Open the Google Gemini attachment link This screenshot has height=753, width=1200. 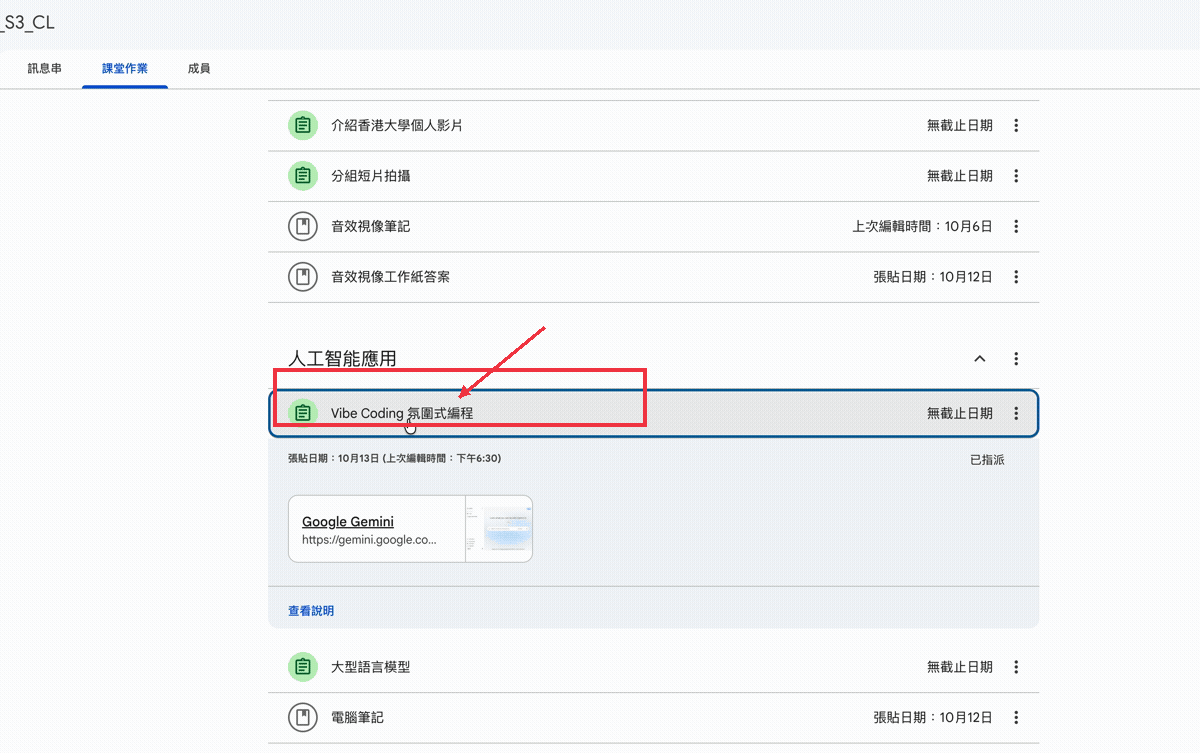click(x=348, y=522)
